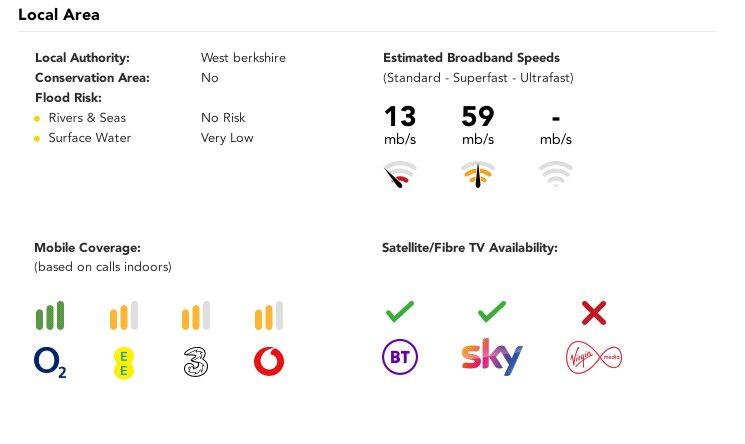Click the EE network logo
This screenshot has height=444, width=745.
click(123, 361)
